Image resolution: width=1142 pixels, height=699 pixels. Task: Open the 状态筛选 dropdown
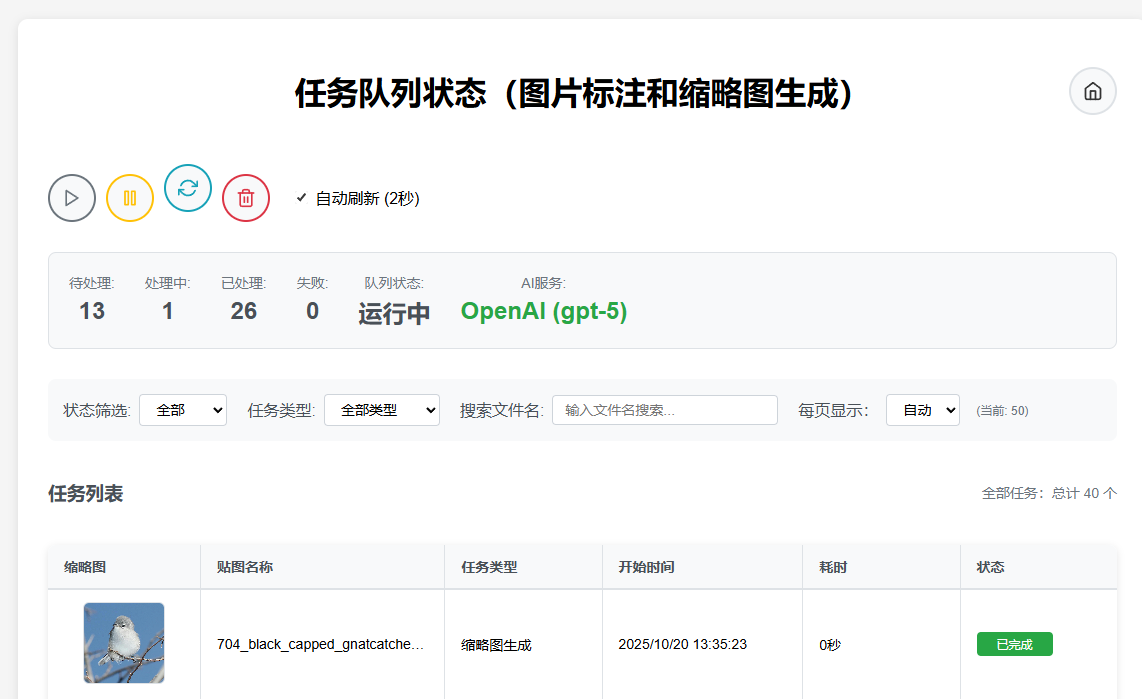point(183,410)
